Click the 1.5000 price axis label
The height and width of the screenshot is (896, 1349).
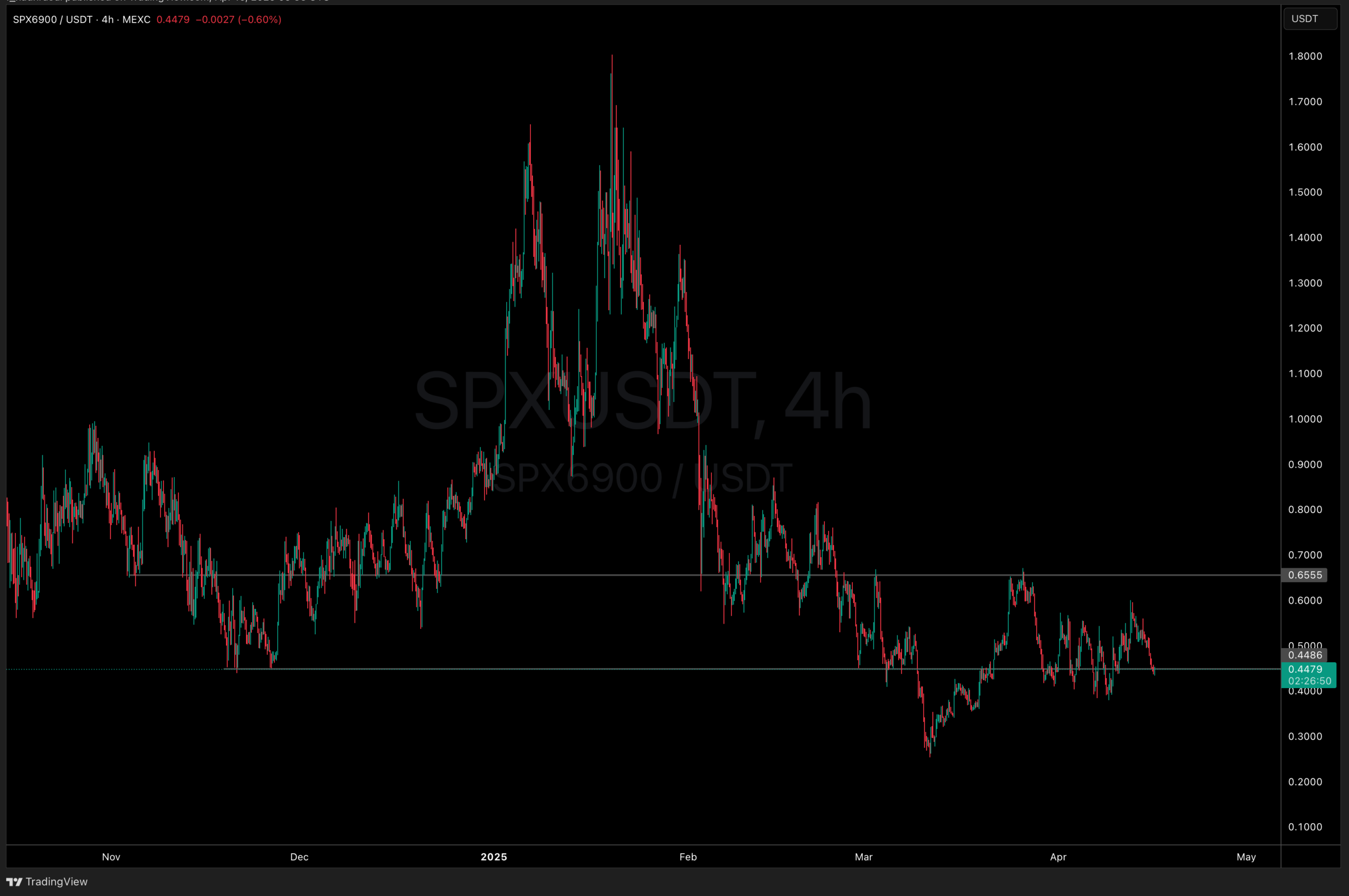(x=1305, y=192)
